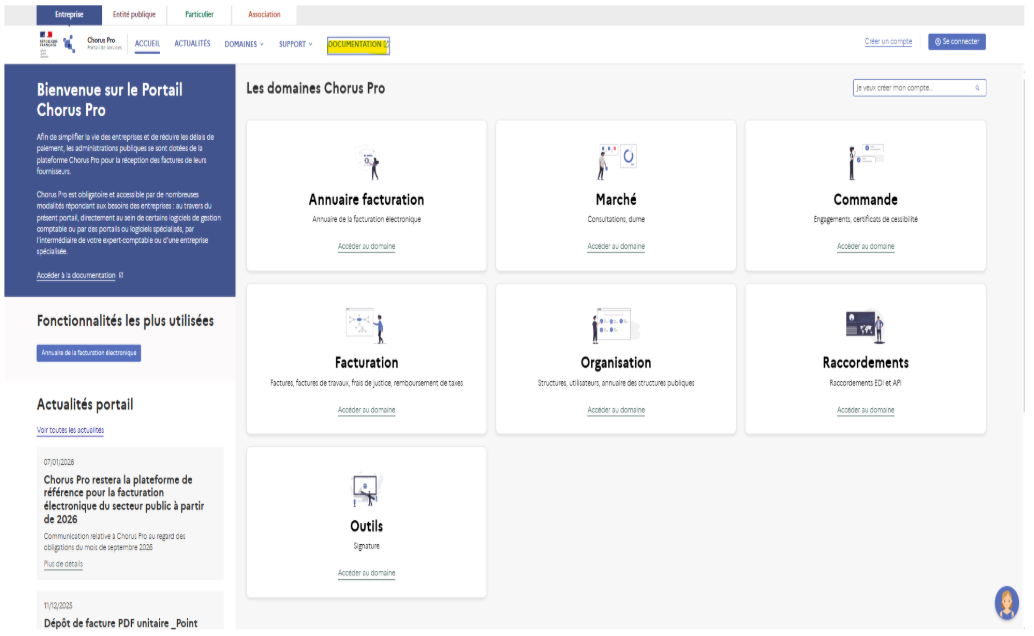
Task: Click the news headline 'Dépôt de facture PDF unitaire'
Action: (121, 623)
